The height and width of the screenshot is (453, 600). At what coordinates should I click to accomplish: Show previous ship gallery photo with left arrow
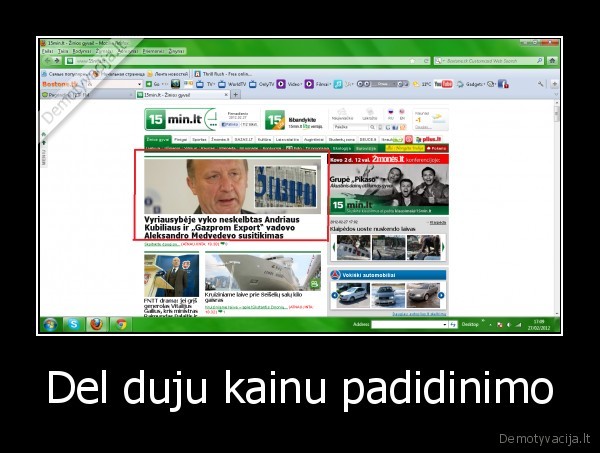click(x=333, y=247)
